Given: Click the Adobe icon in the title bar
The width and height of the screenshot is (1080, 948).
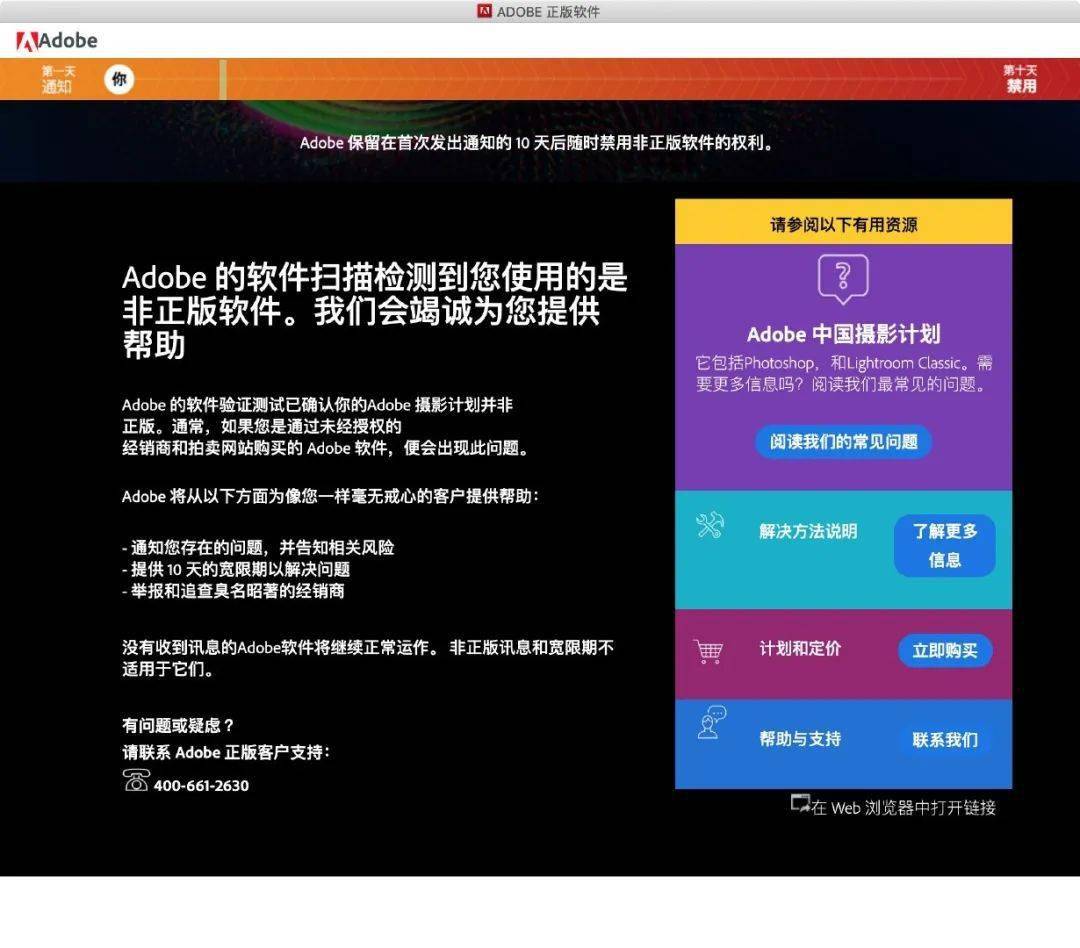Looking at the screenshot, I should tap(484, 11).
